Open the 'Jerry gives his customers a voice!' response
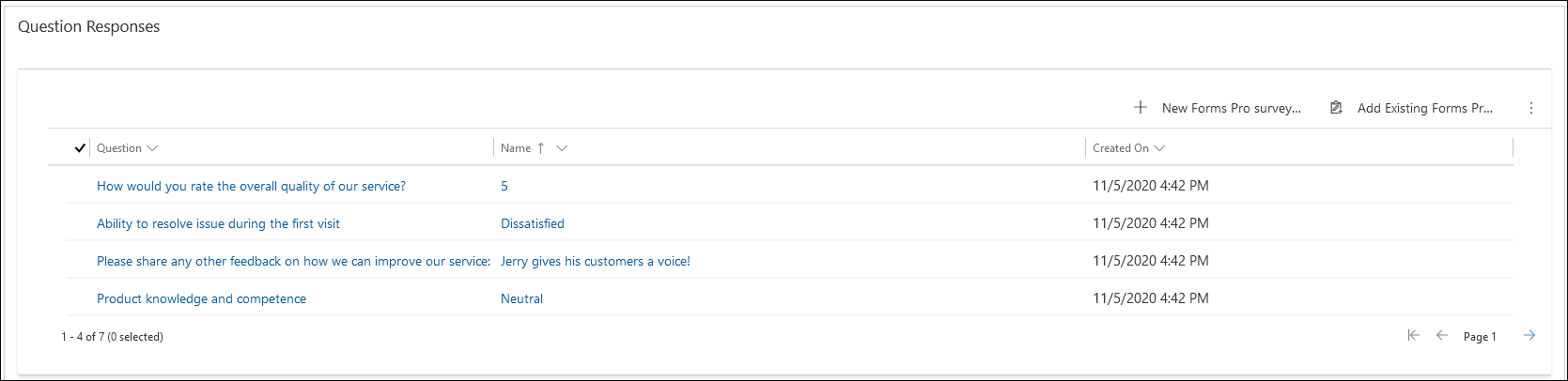The image size is (1568, 381). pos(596,261)
